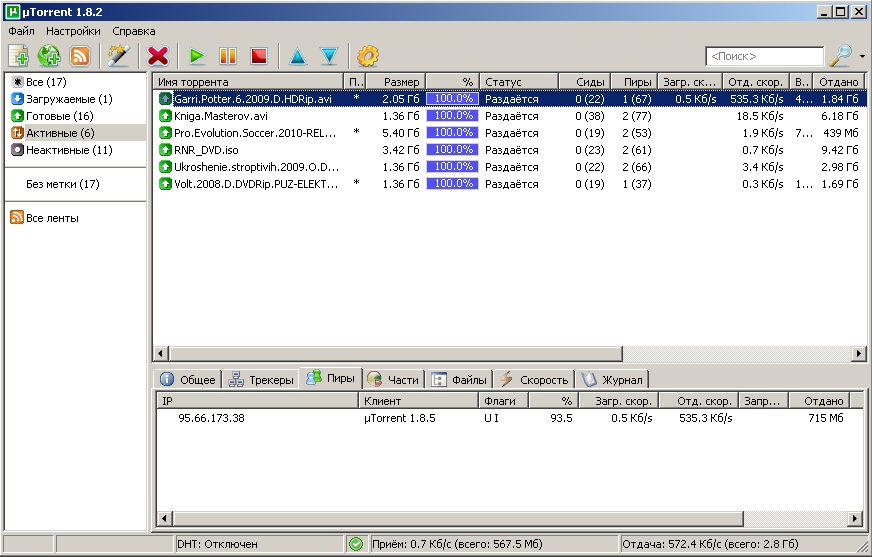This screenshot has height=557, width=872.
Task: Click the red Stop torrent icon
Action: 259,56
